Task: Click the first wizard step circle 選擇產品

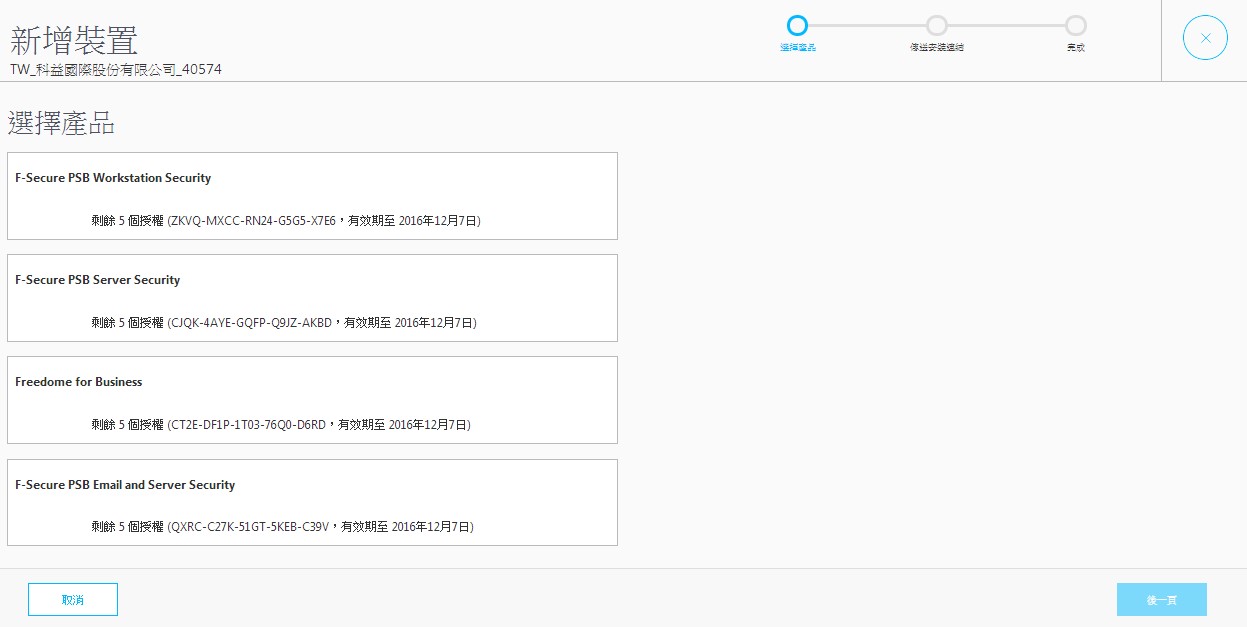Action: 797,26
